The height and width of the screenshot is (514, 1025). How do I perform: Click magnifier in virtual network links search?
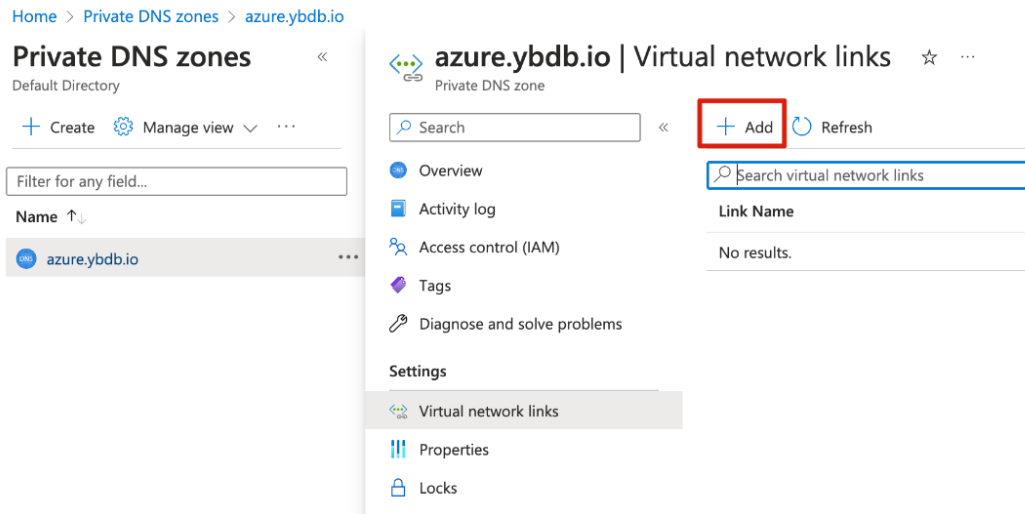click(723, 175)
